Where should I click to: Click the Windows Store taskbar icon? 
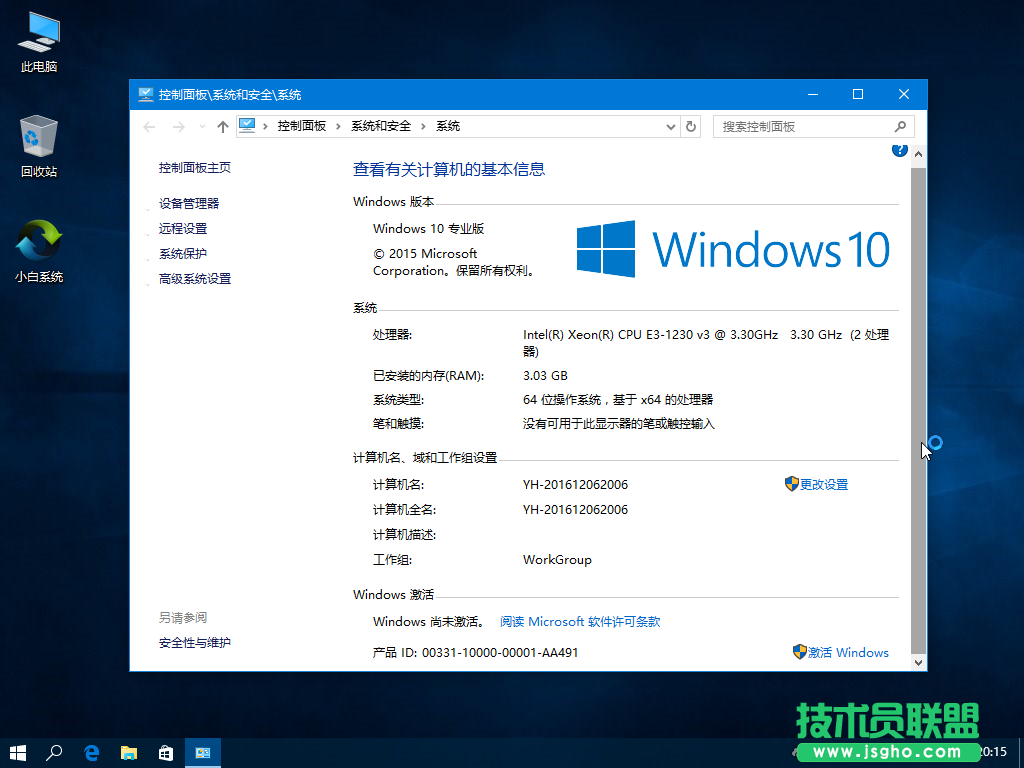(165, 752)
